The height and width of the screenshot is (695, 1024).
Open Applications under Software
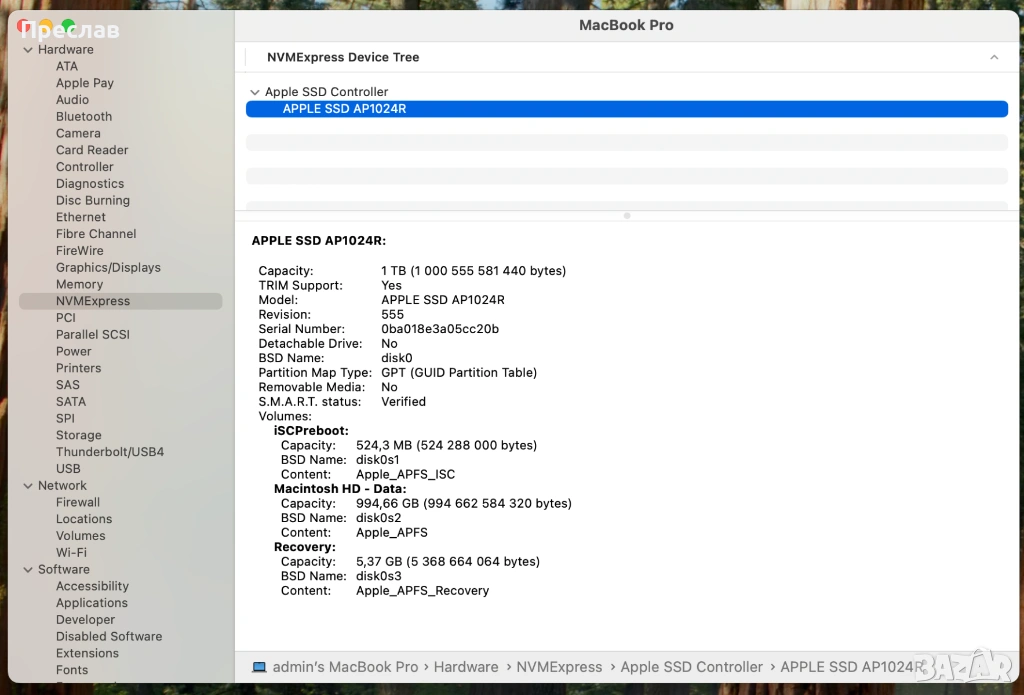pyautogui.click(x=92, y=603)
